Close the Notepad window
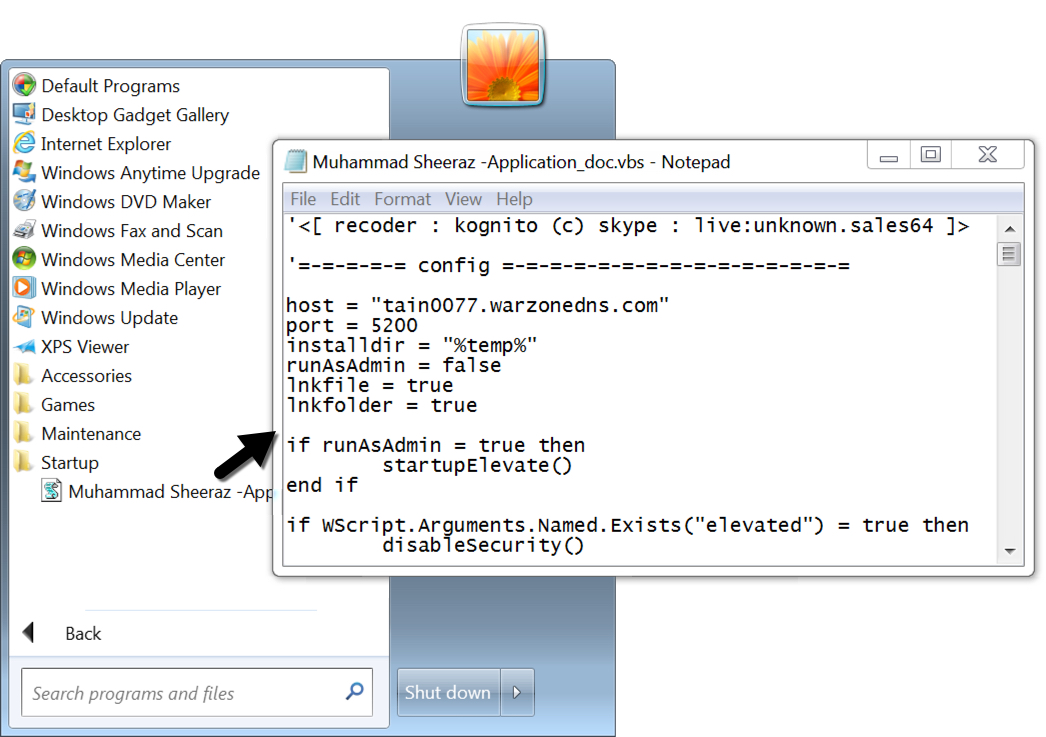 coord(987,155)
